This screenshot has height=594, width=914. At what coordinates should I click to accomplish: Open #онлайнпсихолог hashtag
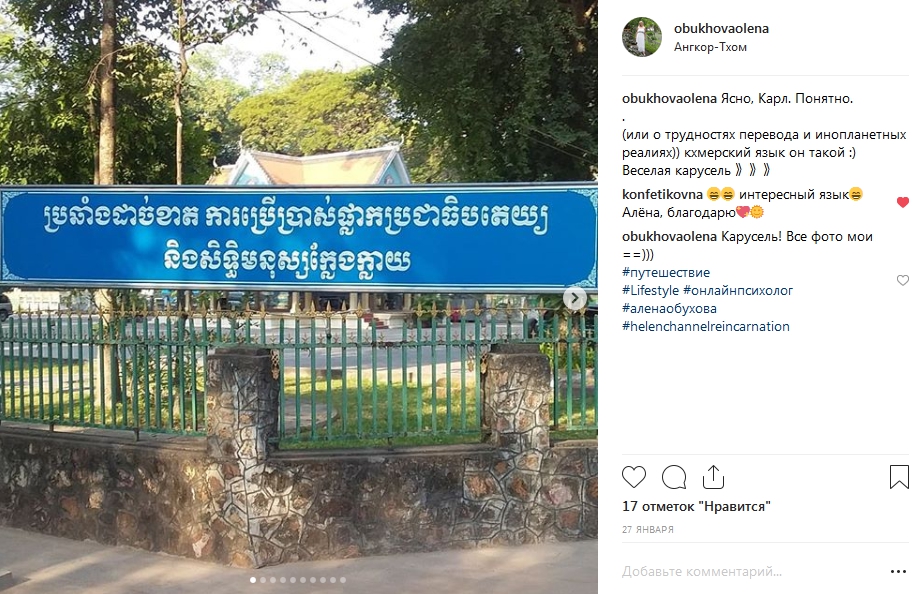coord(738,290)
